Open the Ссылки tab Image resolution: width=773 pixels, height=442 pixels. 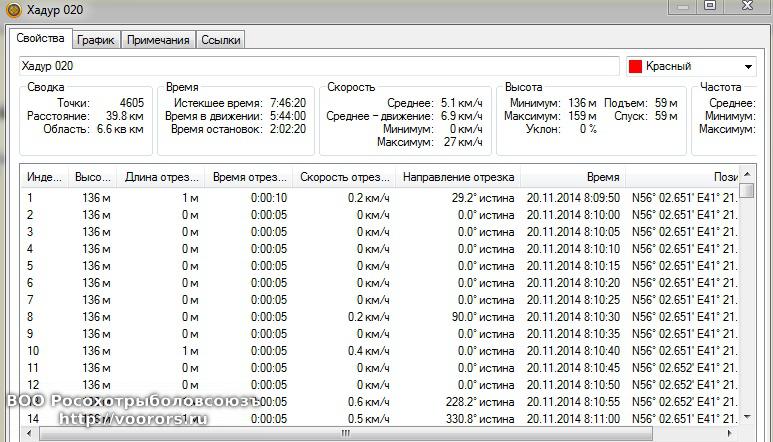(x=219, y=40)
